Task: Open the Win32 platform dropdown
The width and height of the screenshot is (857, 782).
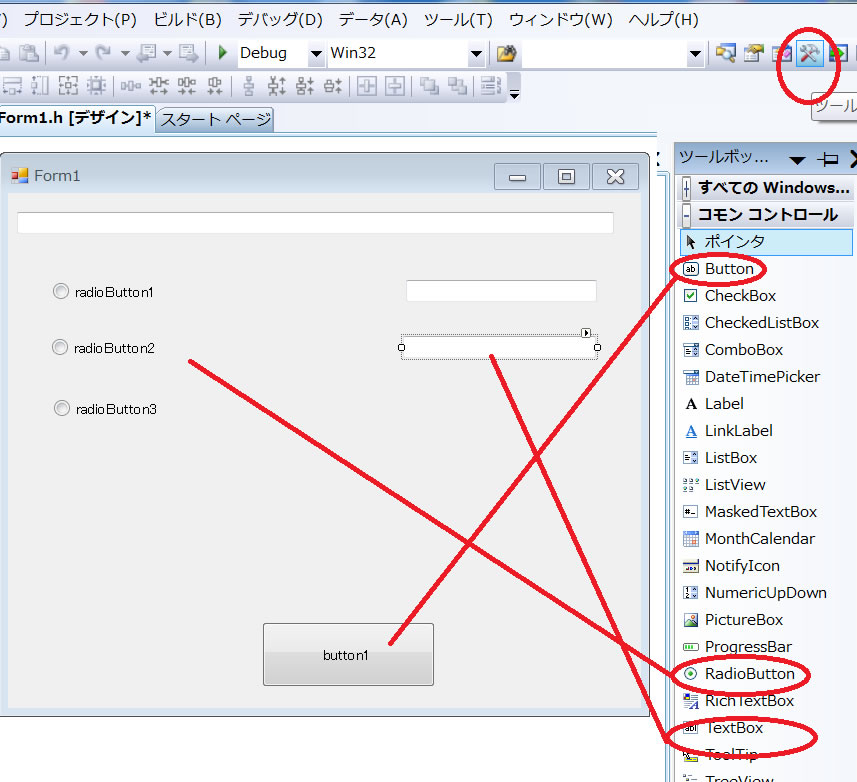Action: point(475,54)
